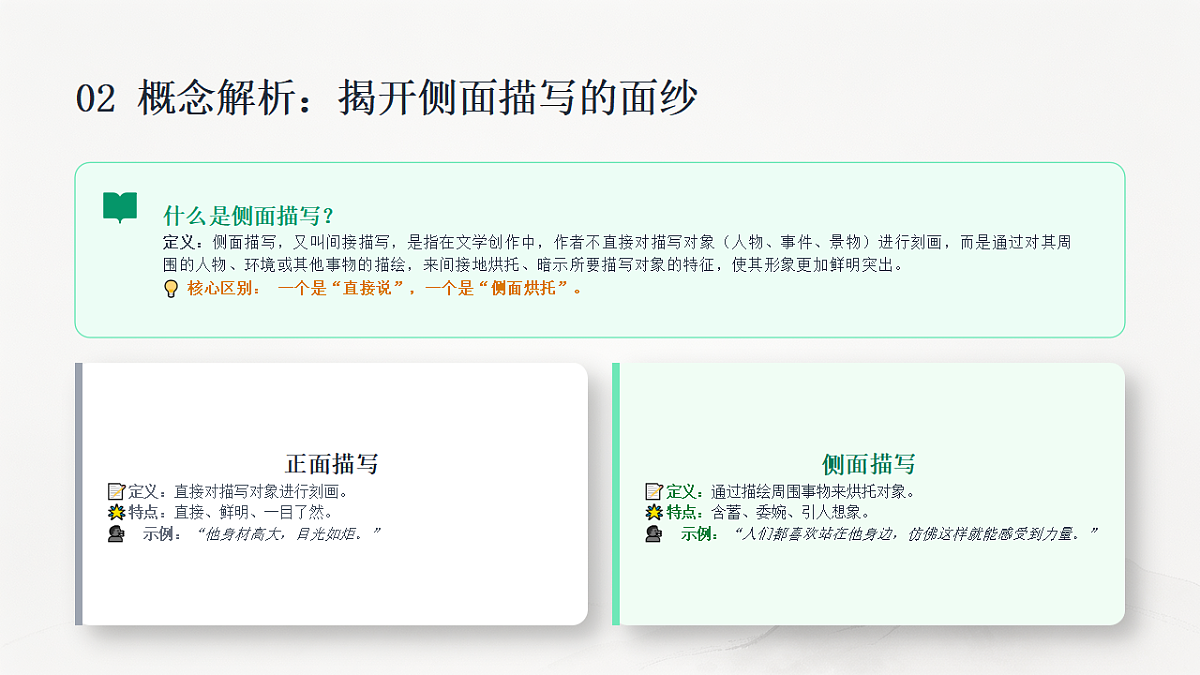Image resolution: width=1200 pixels, height=675 pixels.
Task: Click the lightbulb icon beside 核心区别
Action: 171,289
